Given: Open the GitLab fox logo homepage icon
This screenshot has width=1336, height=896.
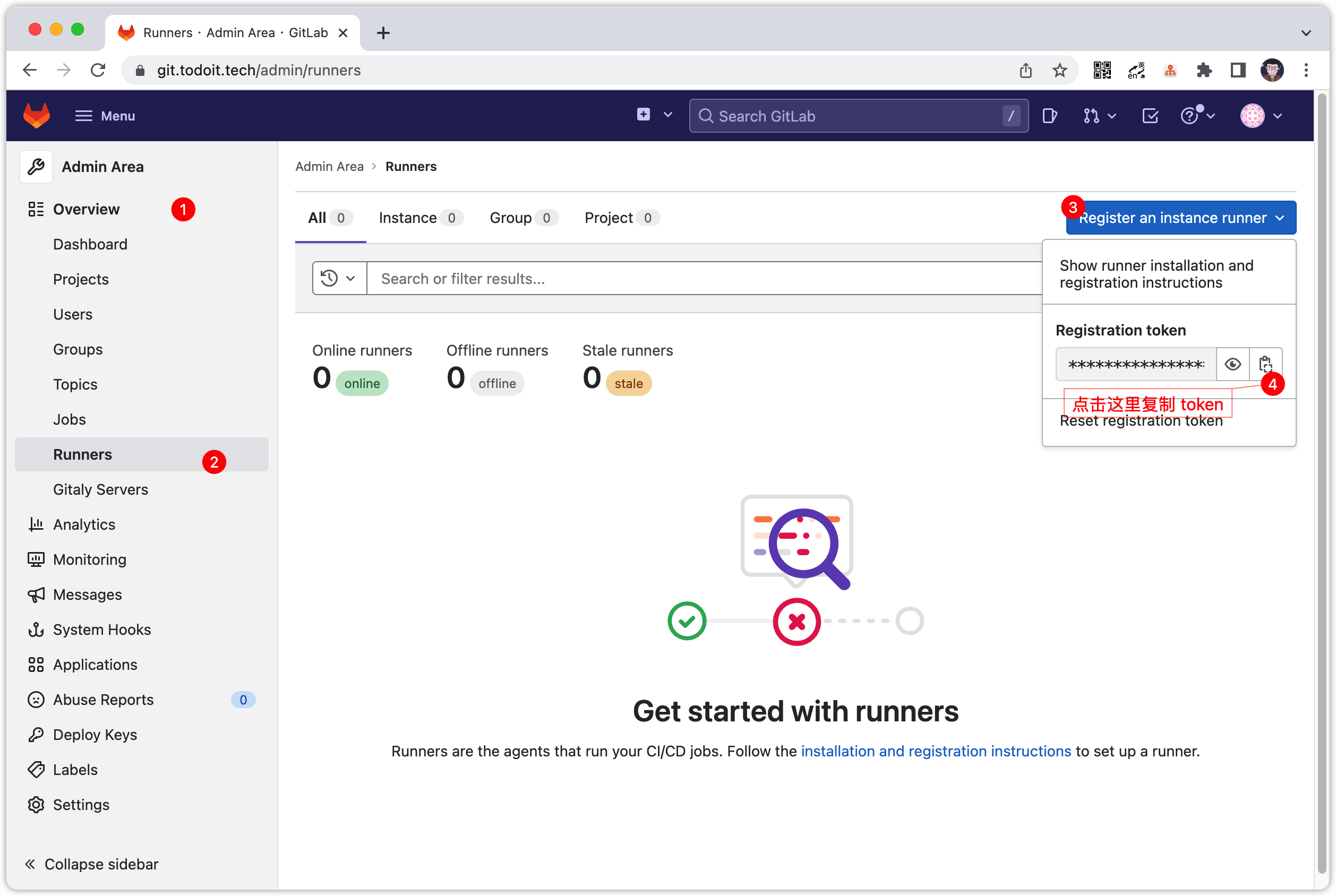Looking at the screenshot, I should (37, 115).
